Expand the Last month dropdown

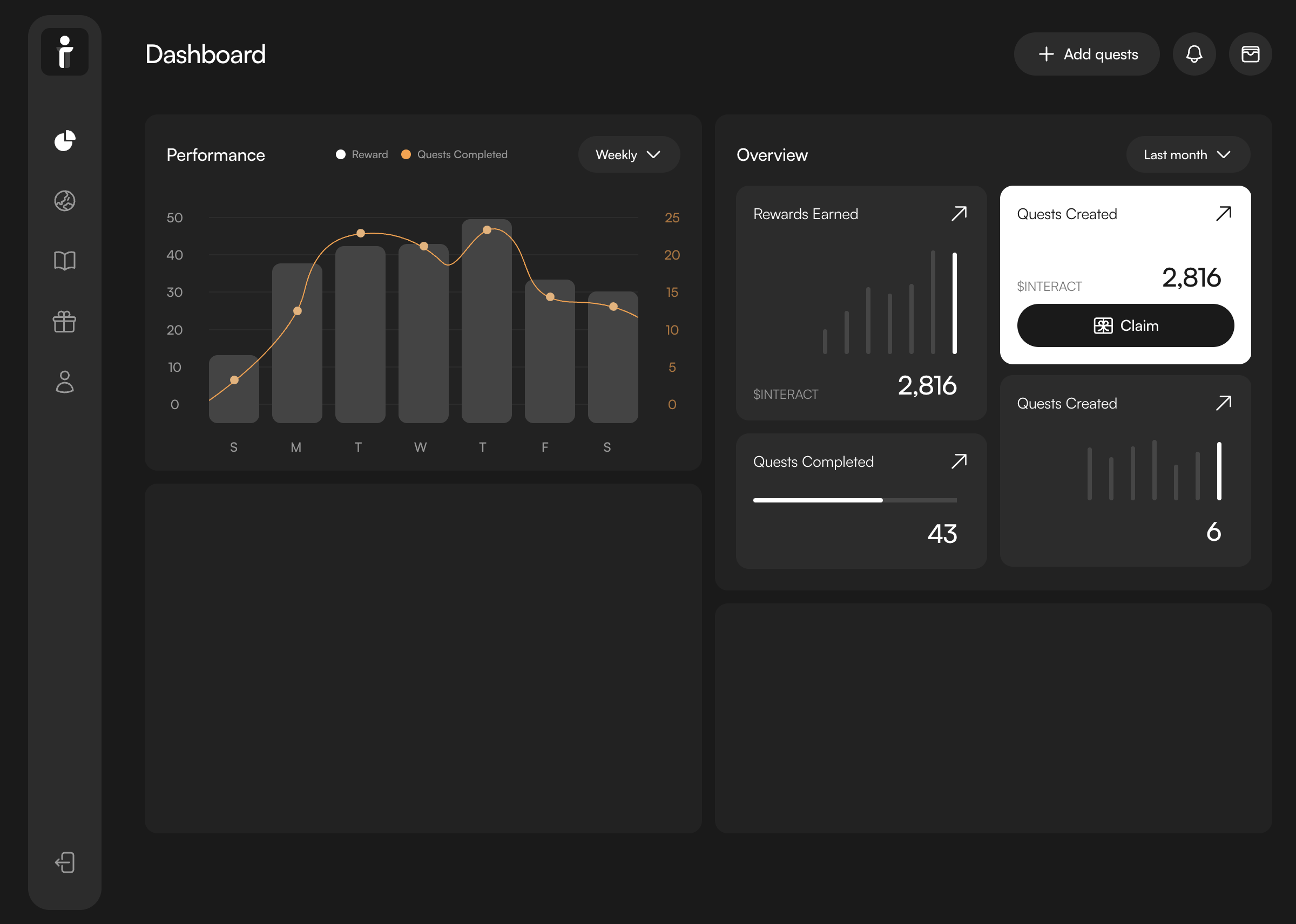[x=1187, y=155]
